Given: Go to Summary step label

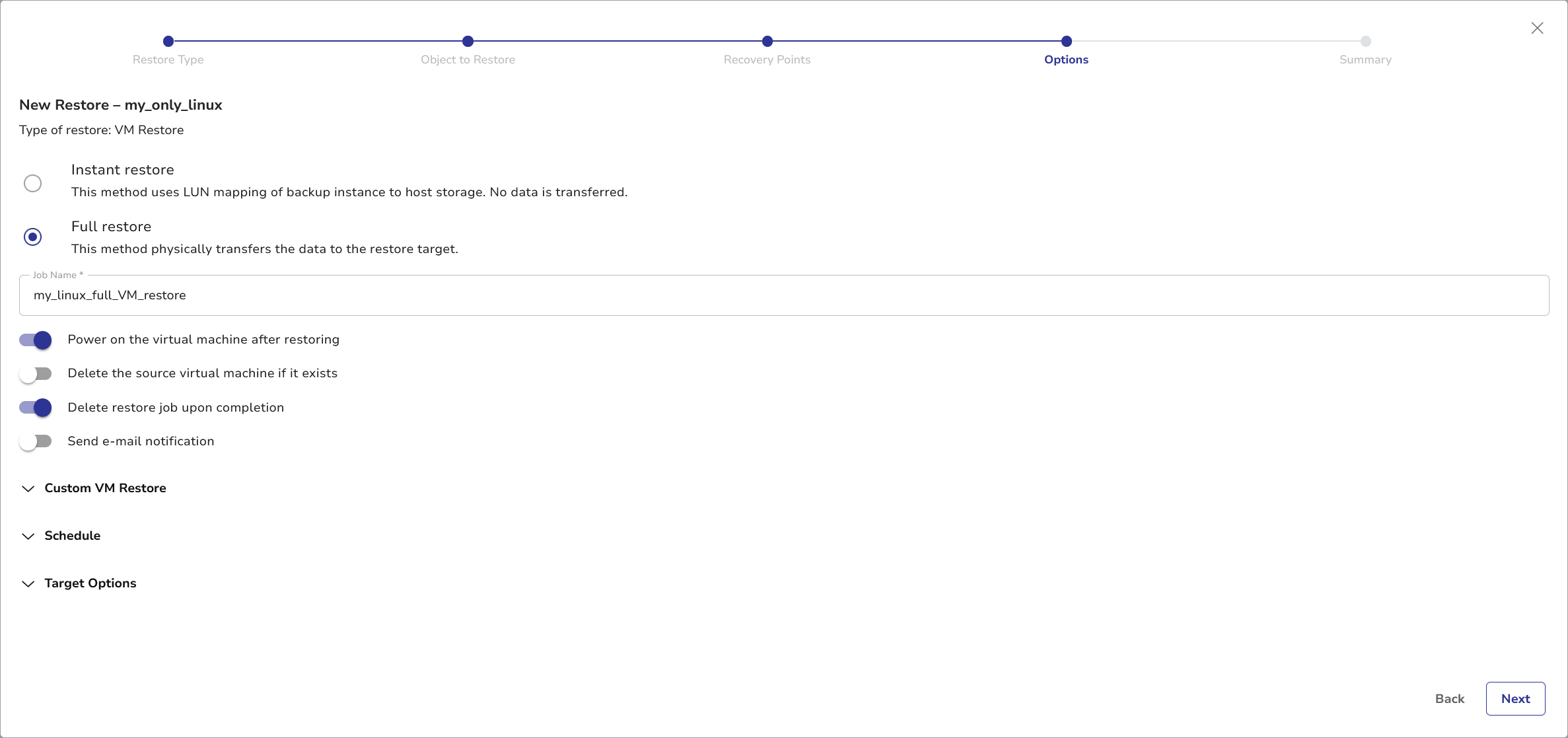Looking at the screenshot, I should pyautogui.click(x=1365, y=59).
